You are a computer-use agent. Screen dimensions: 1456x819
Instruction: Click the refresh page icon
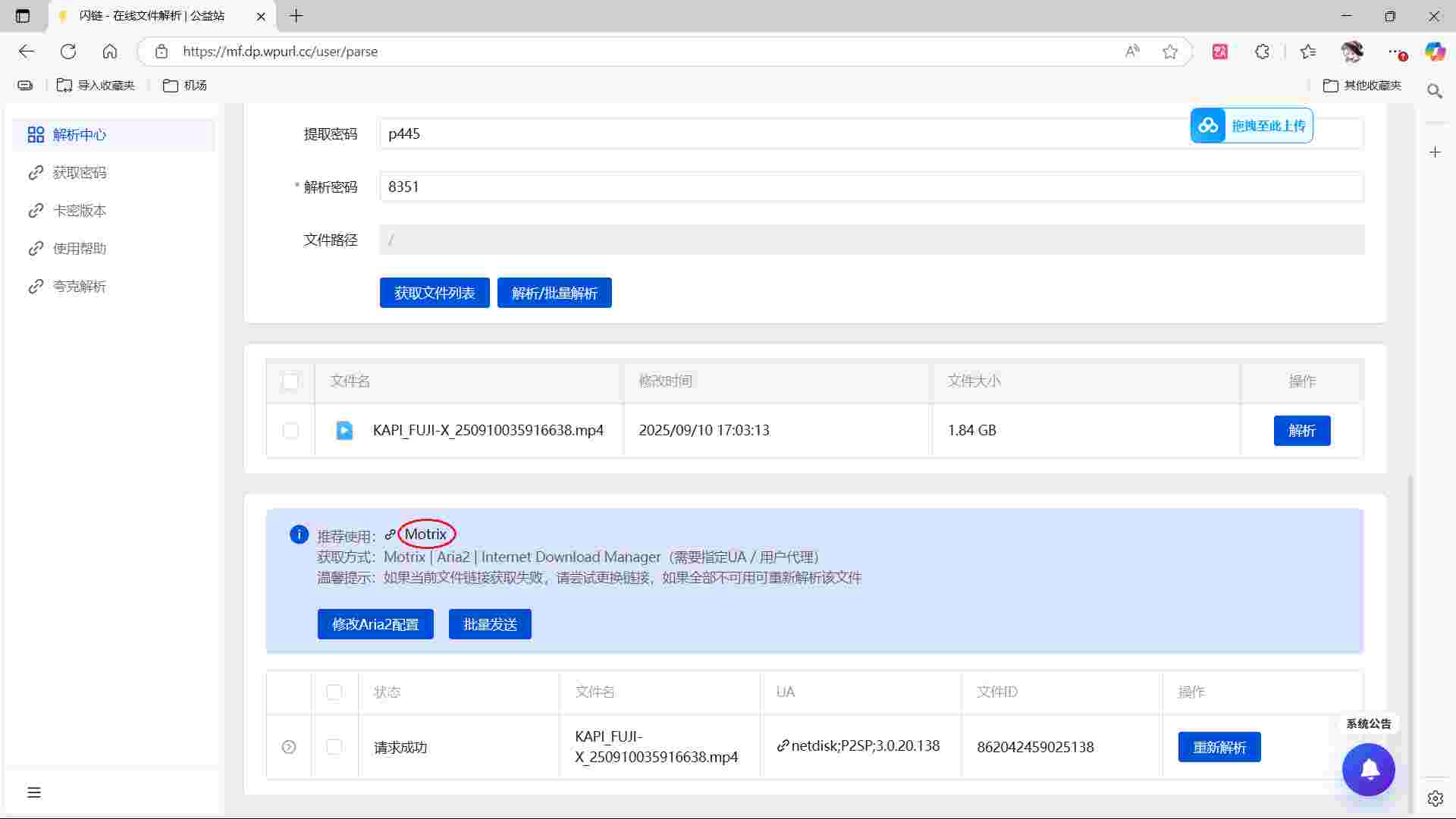[x=68, y=52]
